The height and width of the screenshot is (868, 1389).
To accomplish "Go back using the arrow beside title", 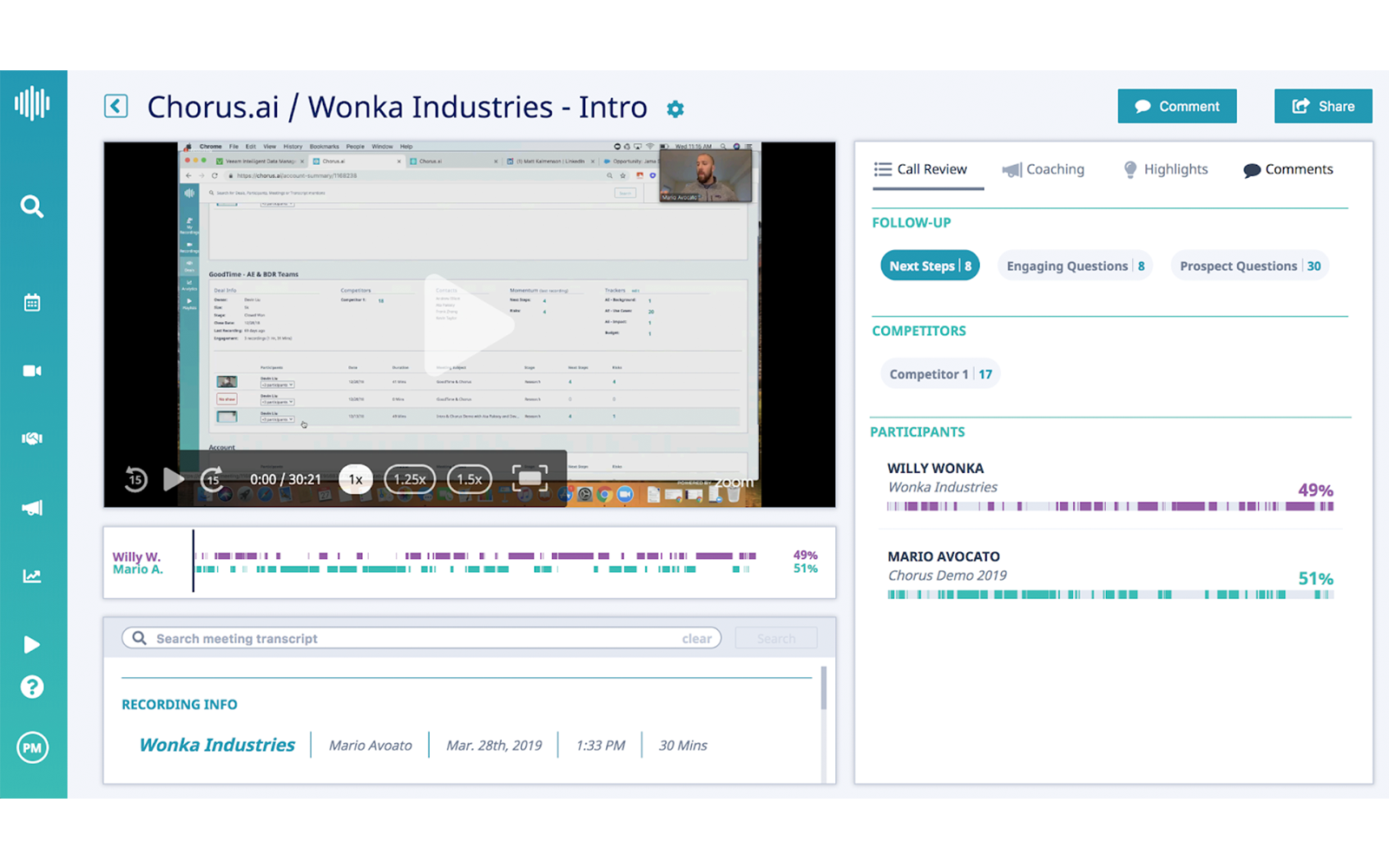I will tap(116, 106).
